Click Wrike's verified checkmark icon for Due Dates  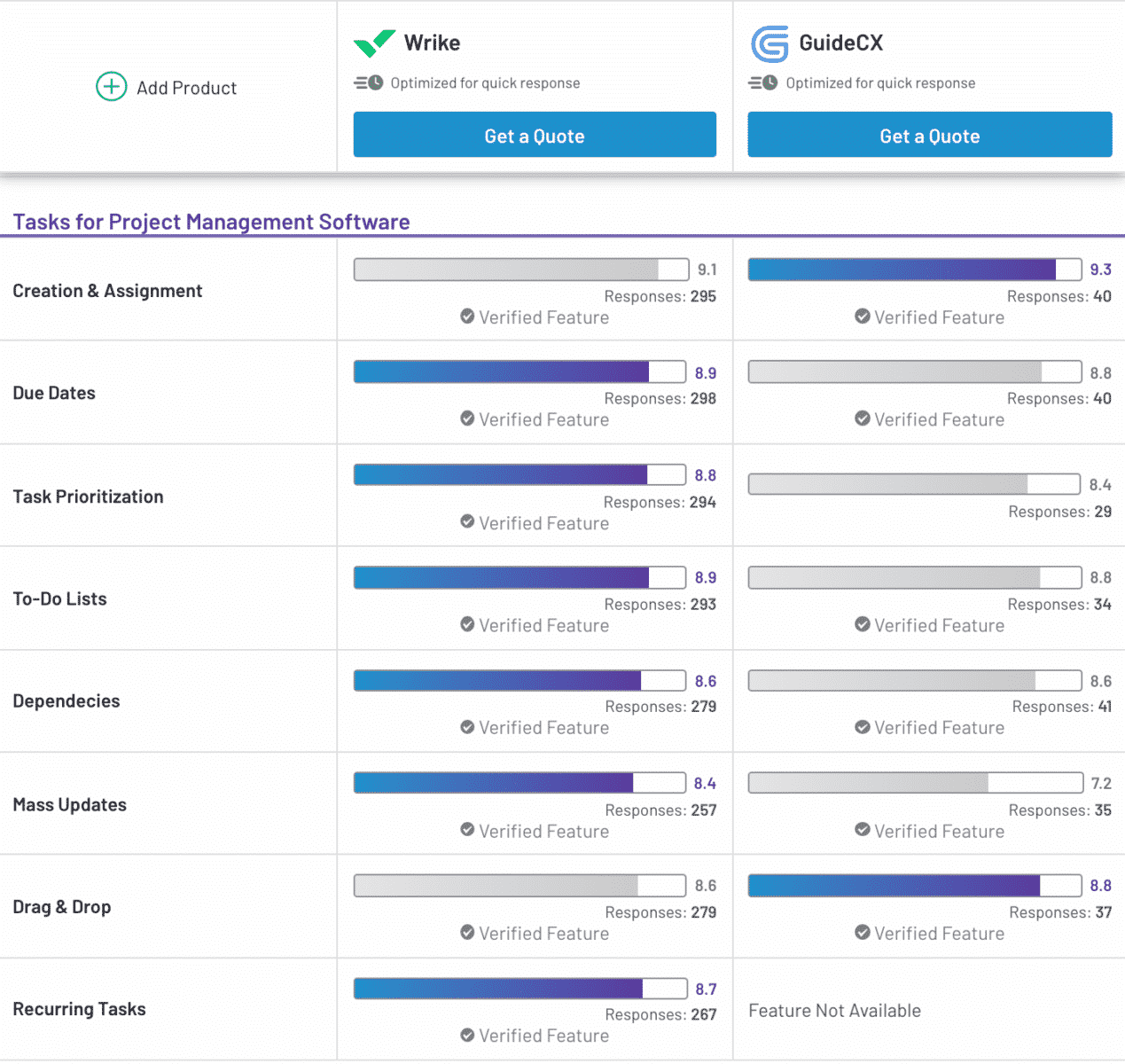coord(467,419)
